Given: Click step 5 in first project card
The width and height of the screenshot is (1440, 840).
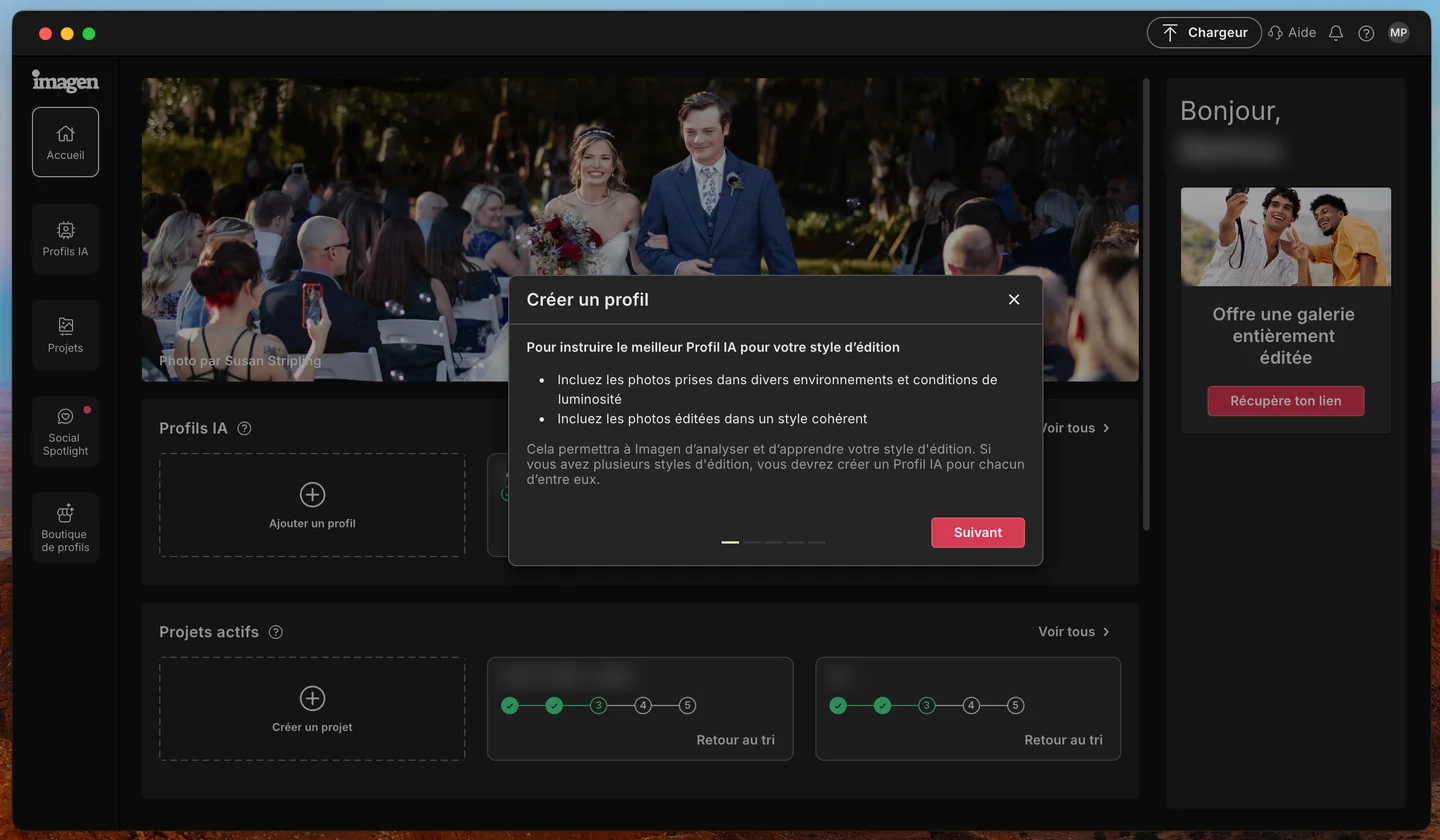Looking at the screenshot, I should tap(687, 706).
